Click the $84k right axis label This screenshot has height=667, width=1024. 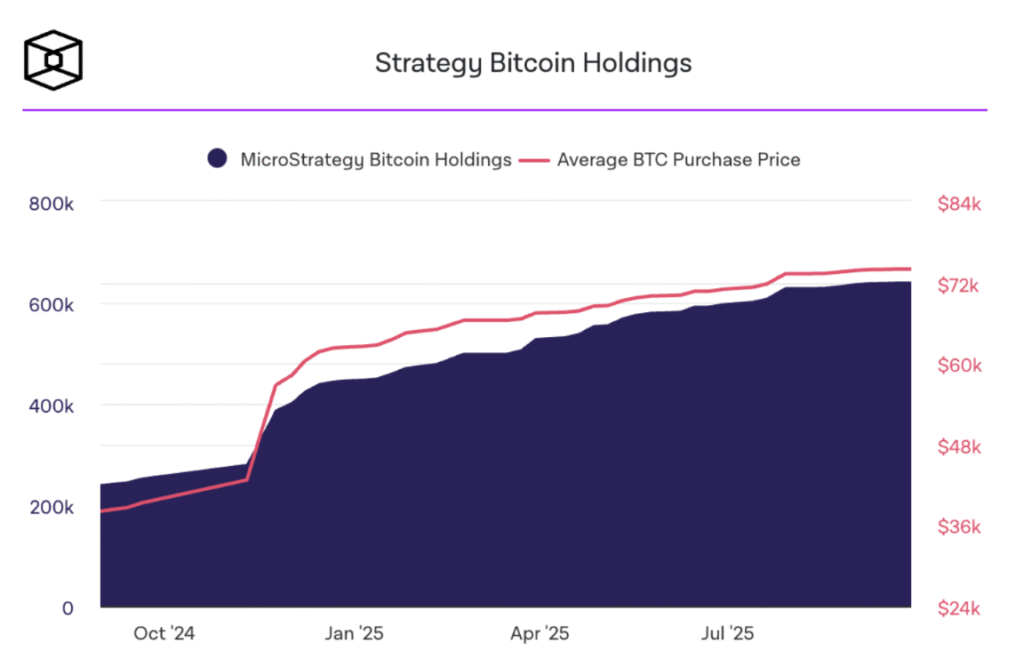click(959, 204)
